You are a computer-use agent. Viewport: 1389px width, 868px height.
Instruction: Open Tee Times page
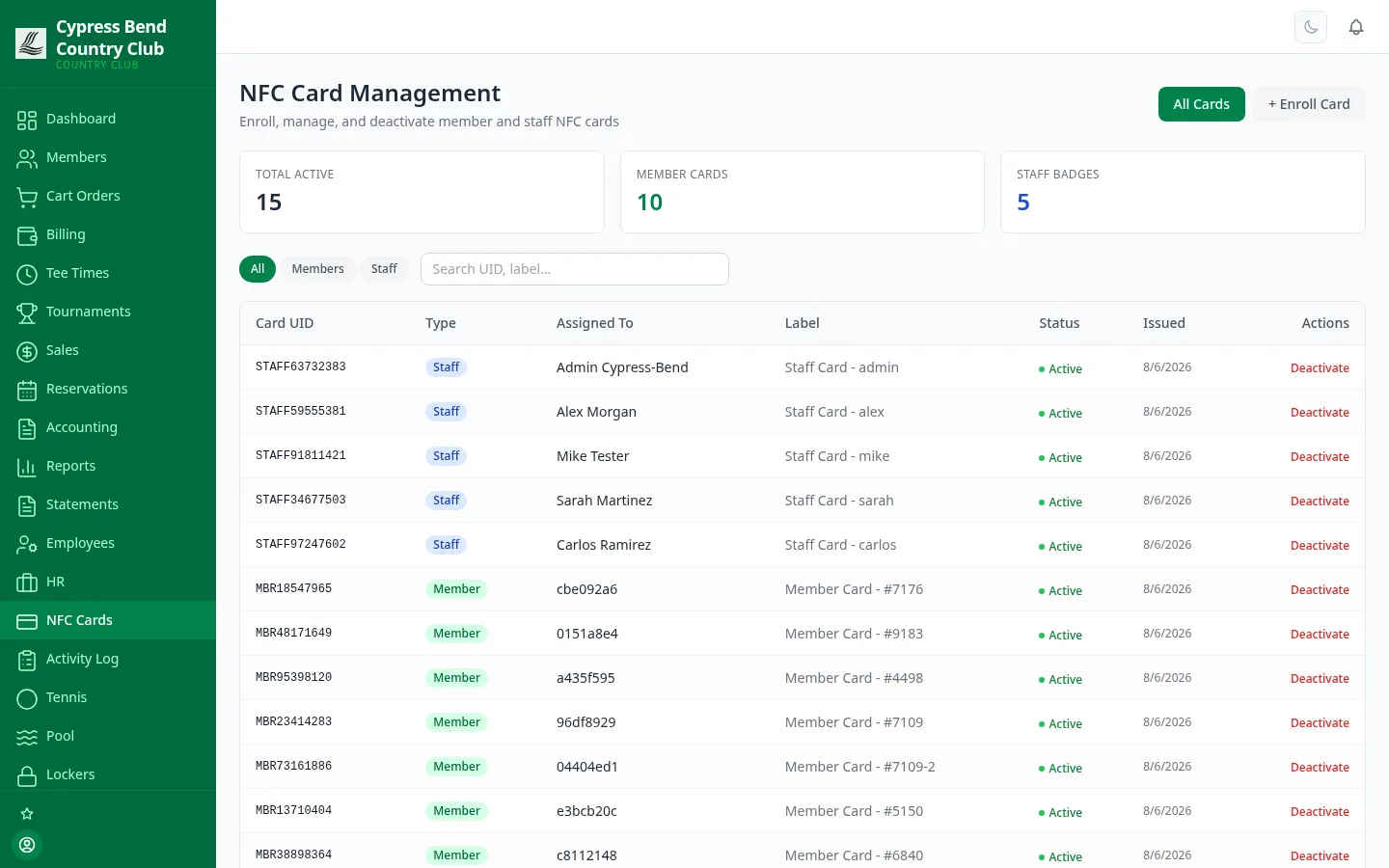coord(108,273)
